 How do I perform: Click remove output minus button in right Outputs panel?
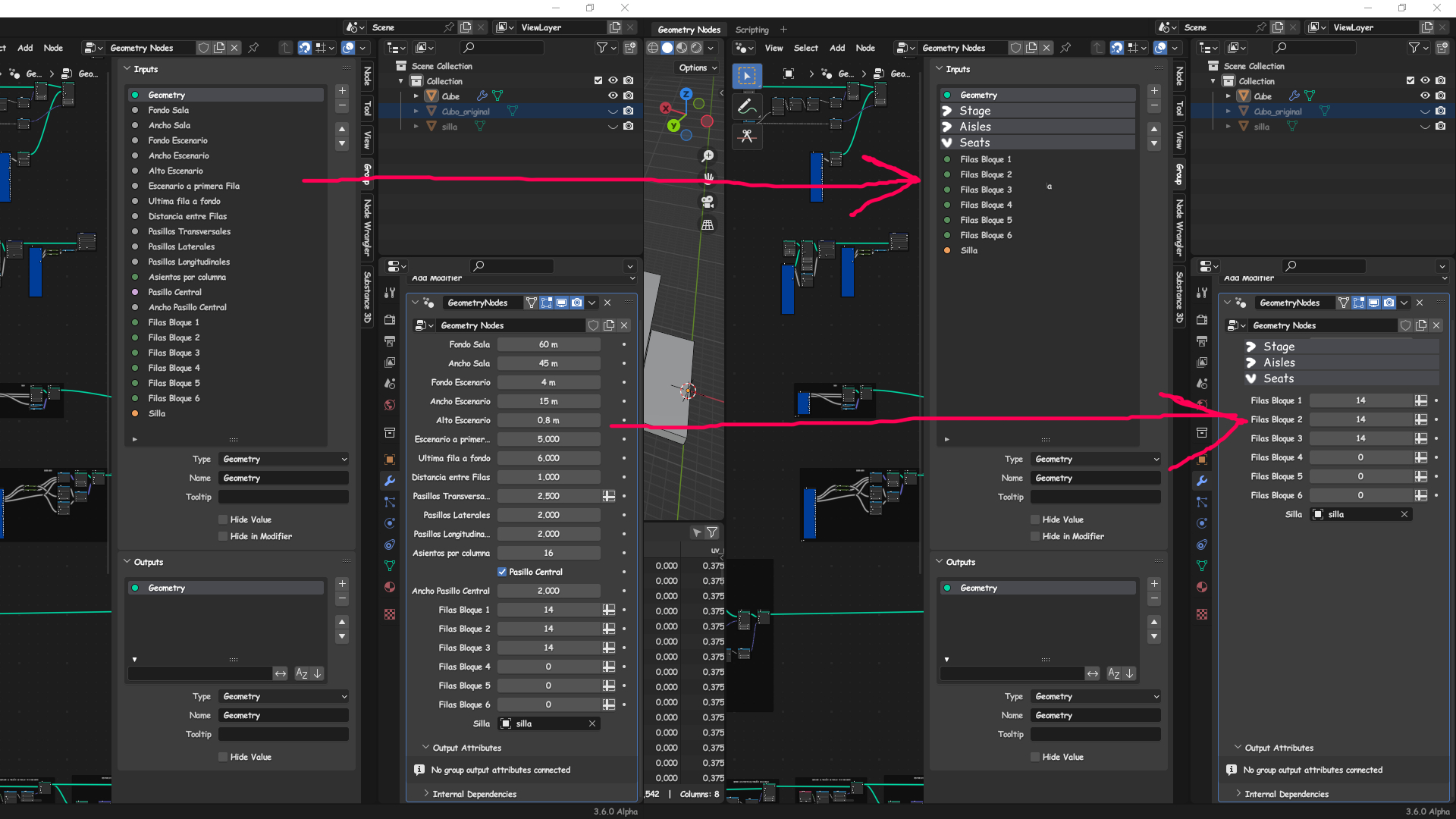[x=1154, y=599]
